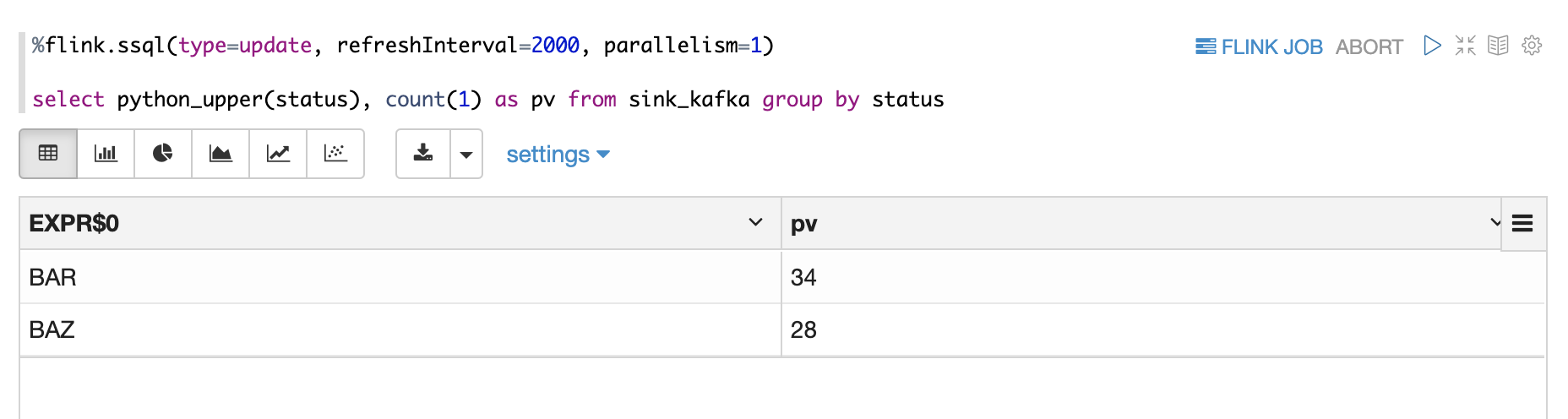Sort by the EXPR$0 column header
Viewport: 1568px width, 419px height.
click(74, 223)
